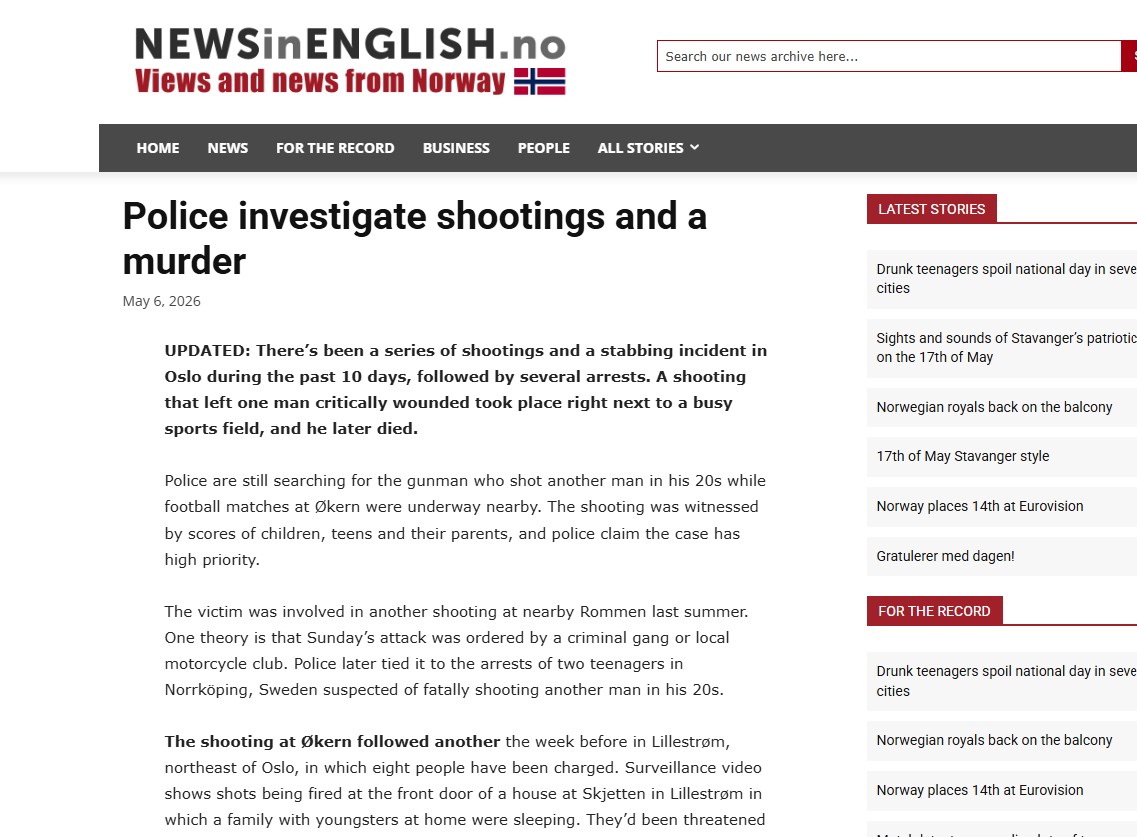Open the Gratulerer med dagen! story
The image size is (1137, 837).
[x=945, y=556]
